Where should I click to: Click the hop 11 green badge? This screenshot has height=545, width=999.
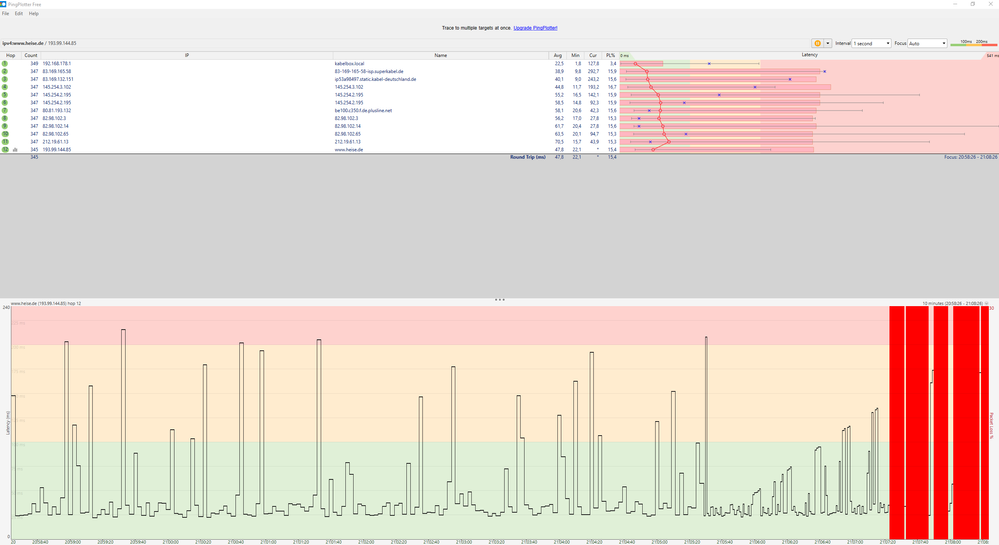pos(5,142)
